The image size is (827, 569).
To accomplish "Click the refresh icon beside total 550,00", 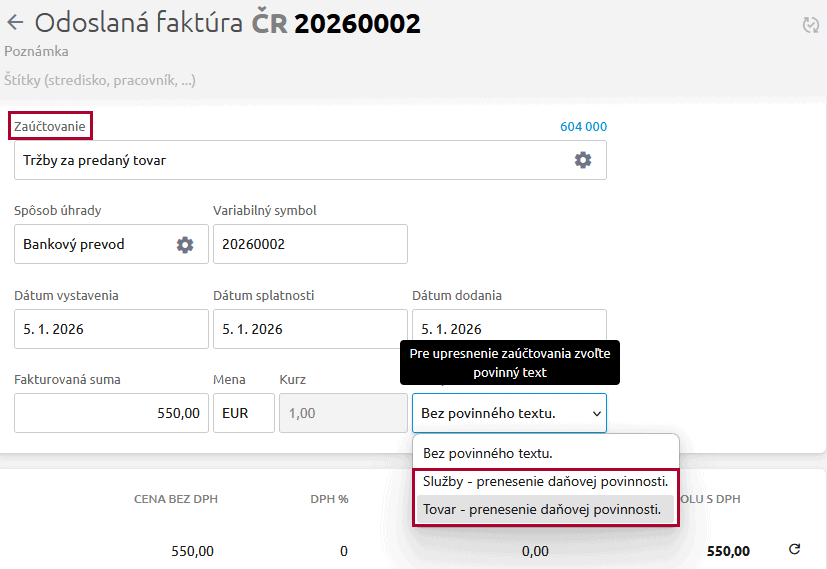I will point(795,549).
